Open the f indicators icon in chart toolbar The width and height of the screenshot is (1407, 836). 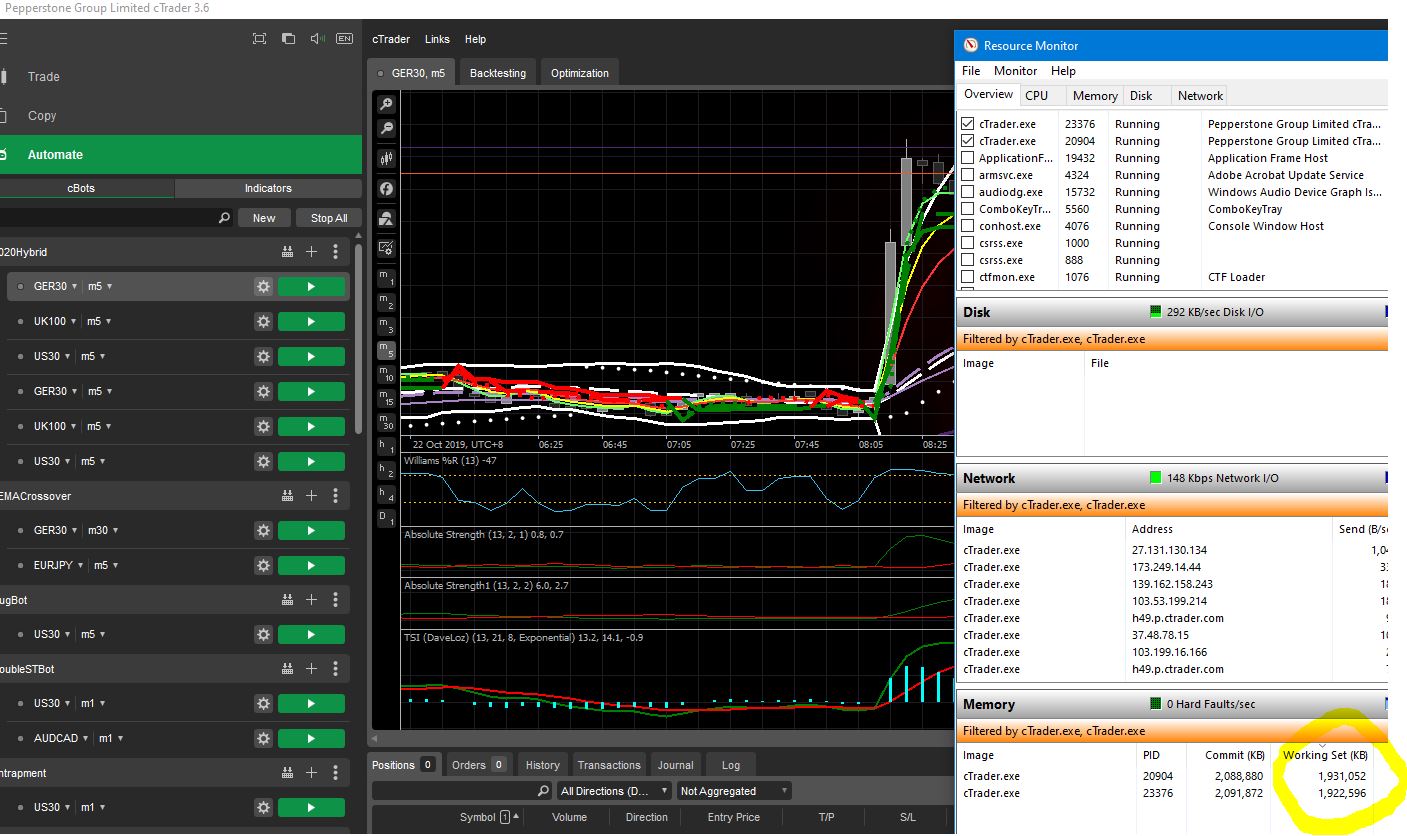pos(386,188)
